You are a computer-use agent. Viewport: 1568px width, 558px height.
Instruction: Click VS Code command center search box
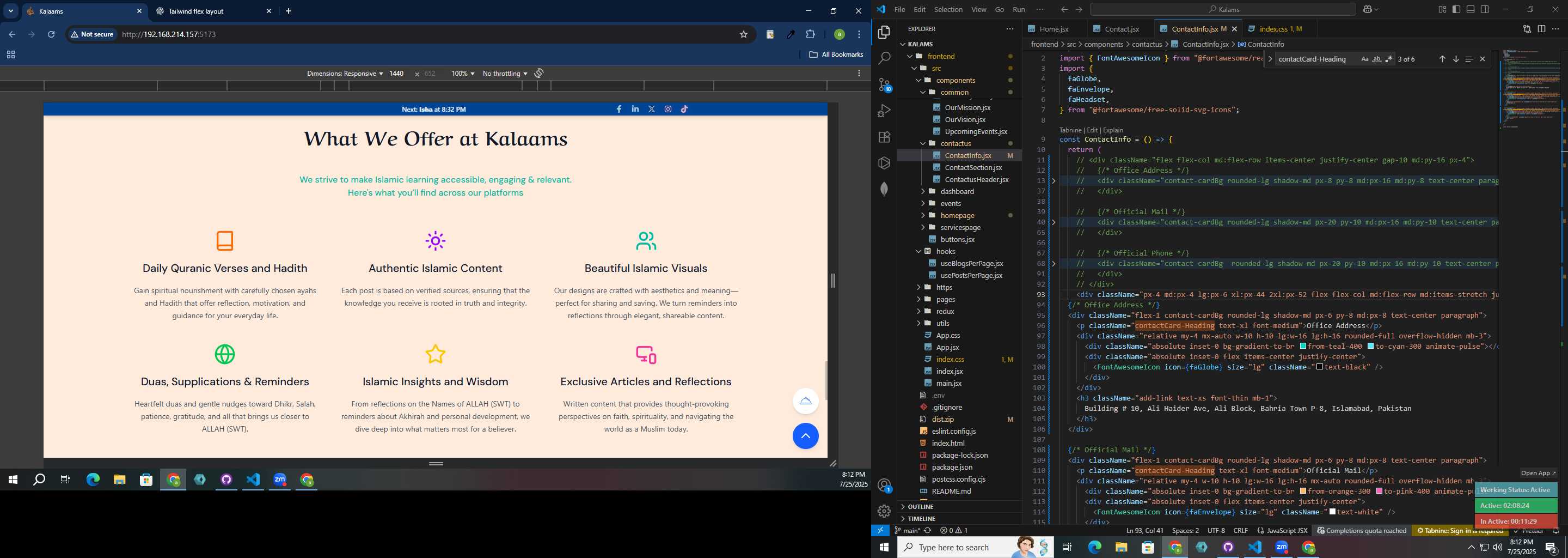pos(1222,9)
